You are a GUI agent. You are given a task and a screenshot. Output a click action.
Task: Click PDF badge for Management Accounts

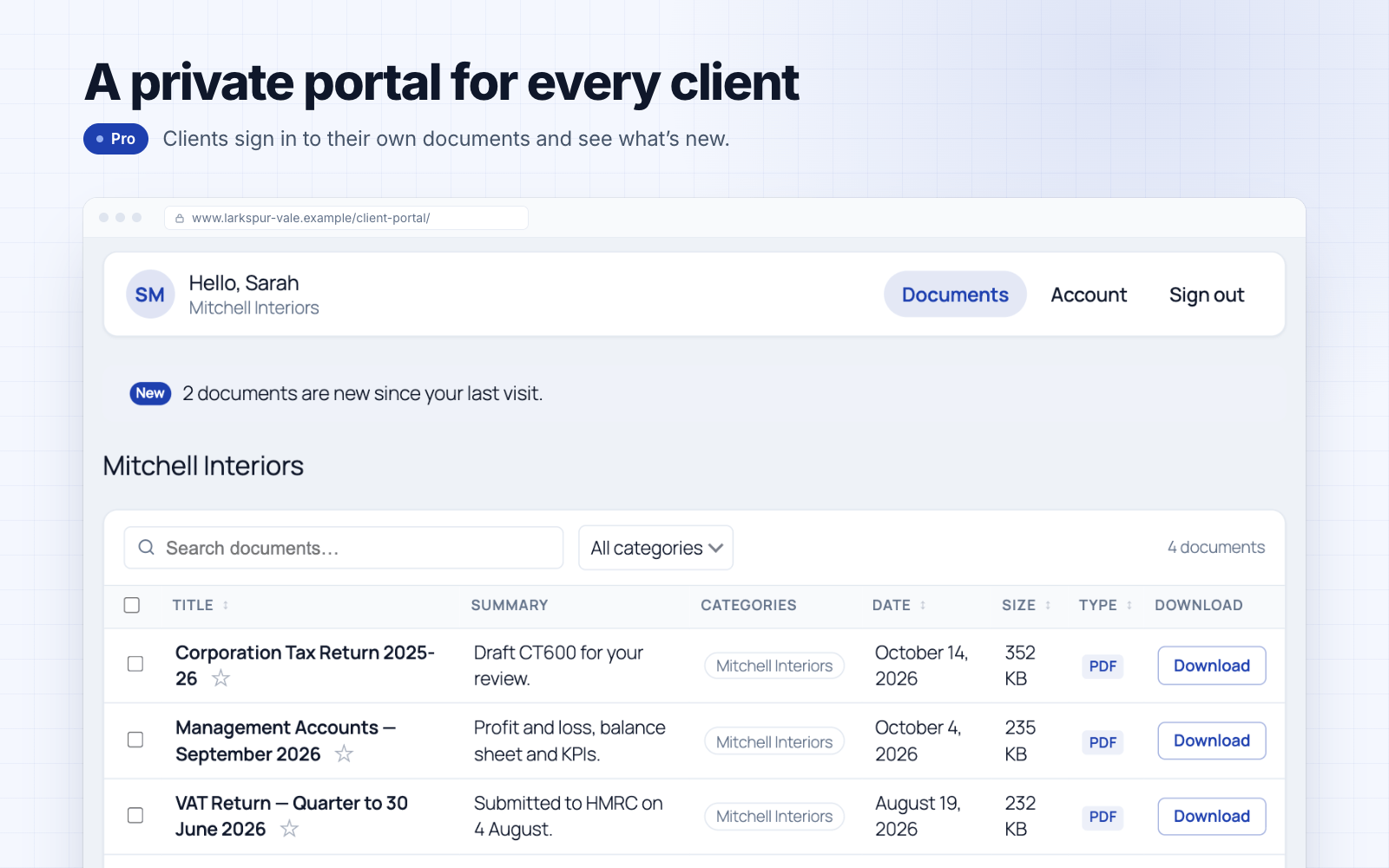(1103, 742)
